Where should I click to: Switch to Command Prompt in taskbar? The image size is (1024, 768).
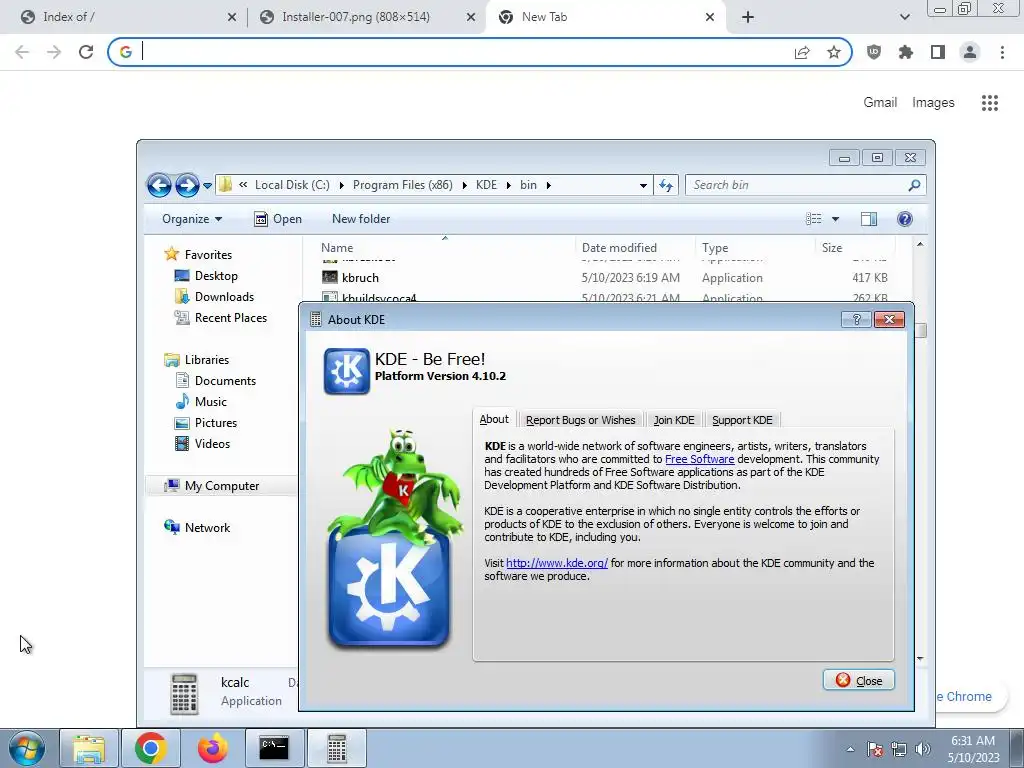274,748
